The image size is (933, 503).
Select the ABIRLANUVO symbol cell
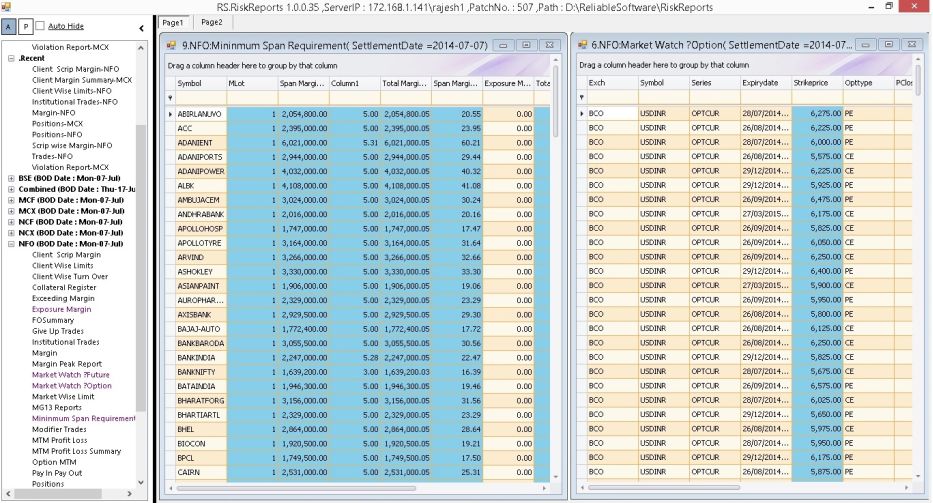coord(201,114)
